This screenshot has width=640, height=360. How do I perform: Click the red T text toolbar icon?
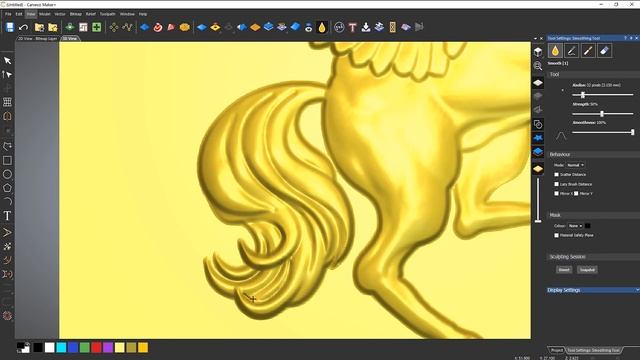pyautogui.click(x=352, y=27)
